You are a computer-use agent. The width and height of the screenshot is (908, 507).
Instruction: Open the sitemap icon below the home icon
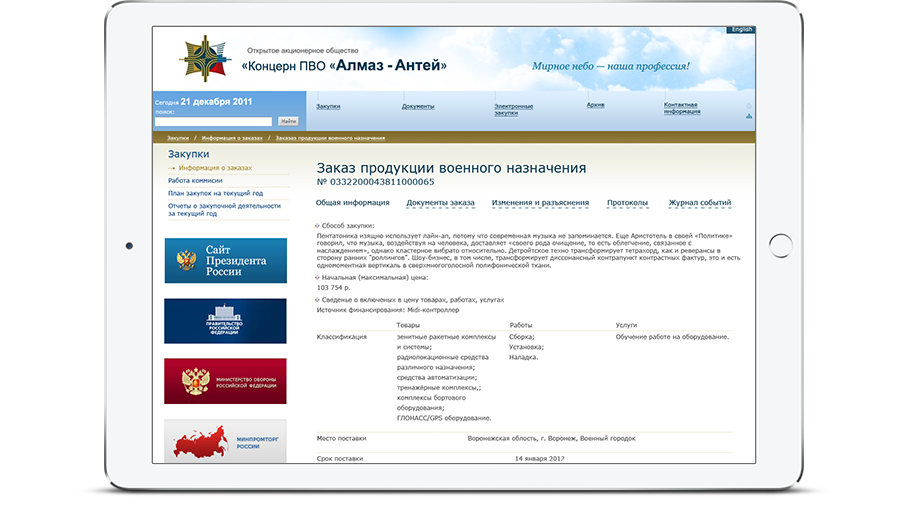click(x=749, y=116)
